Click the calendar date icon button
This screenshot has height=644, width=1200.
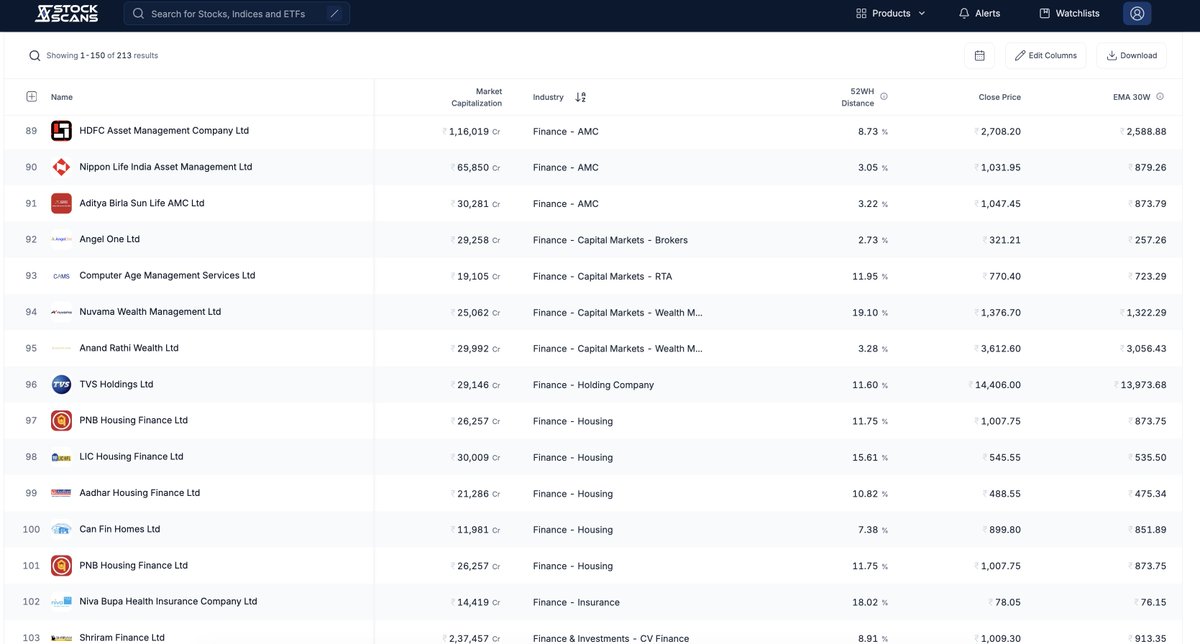pos(979,56)
